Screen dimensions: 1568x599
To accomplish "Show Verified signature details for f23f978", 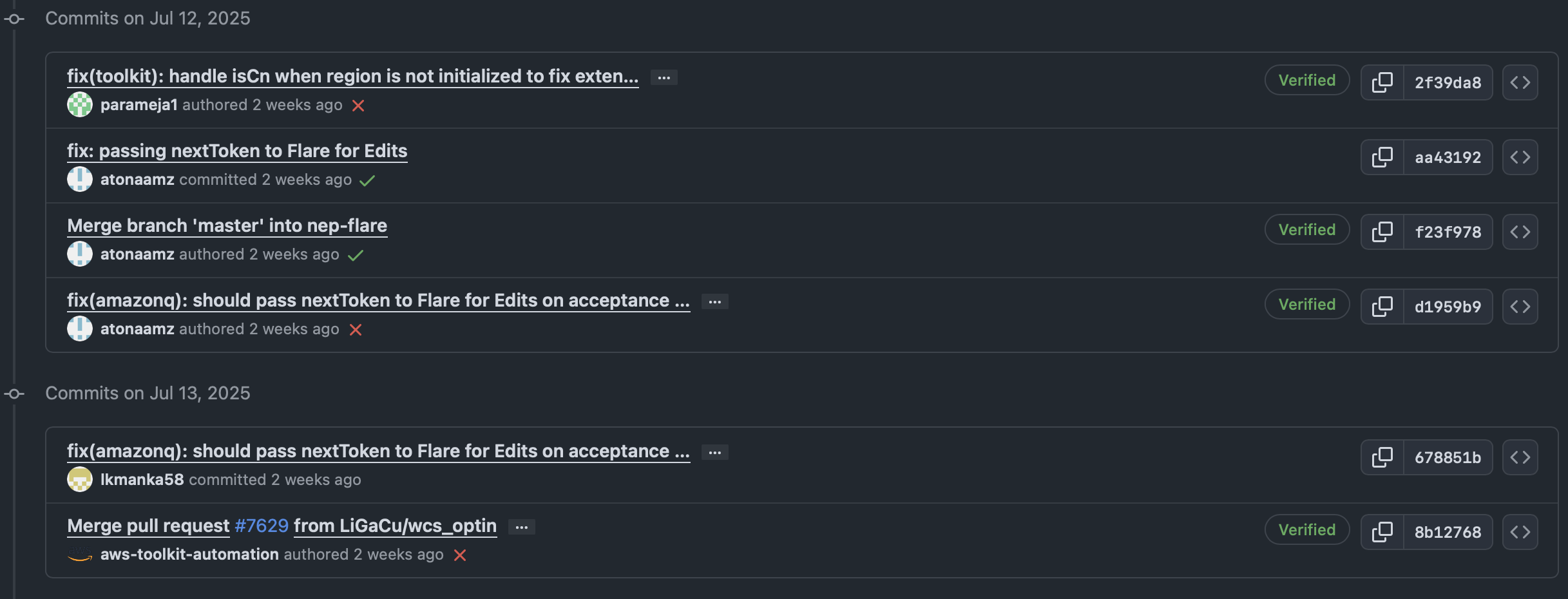I will pyautogui.click(x=1306, y=230).
